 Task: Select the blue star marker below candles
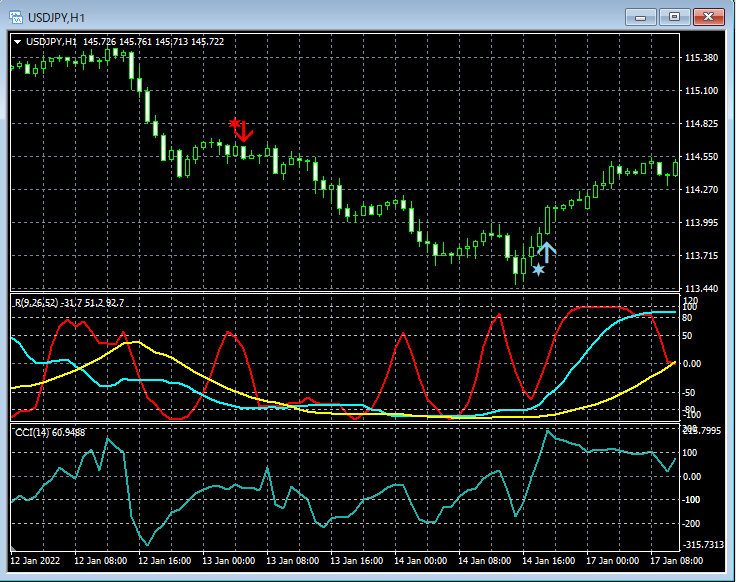click(539, 270)
